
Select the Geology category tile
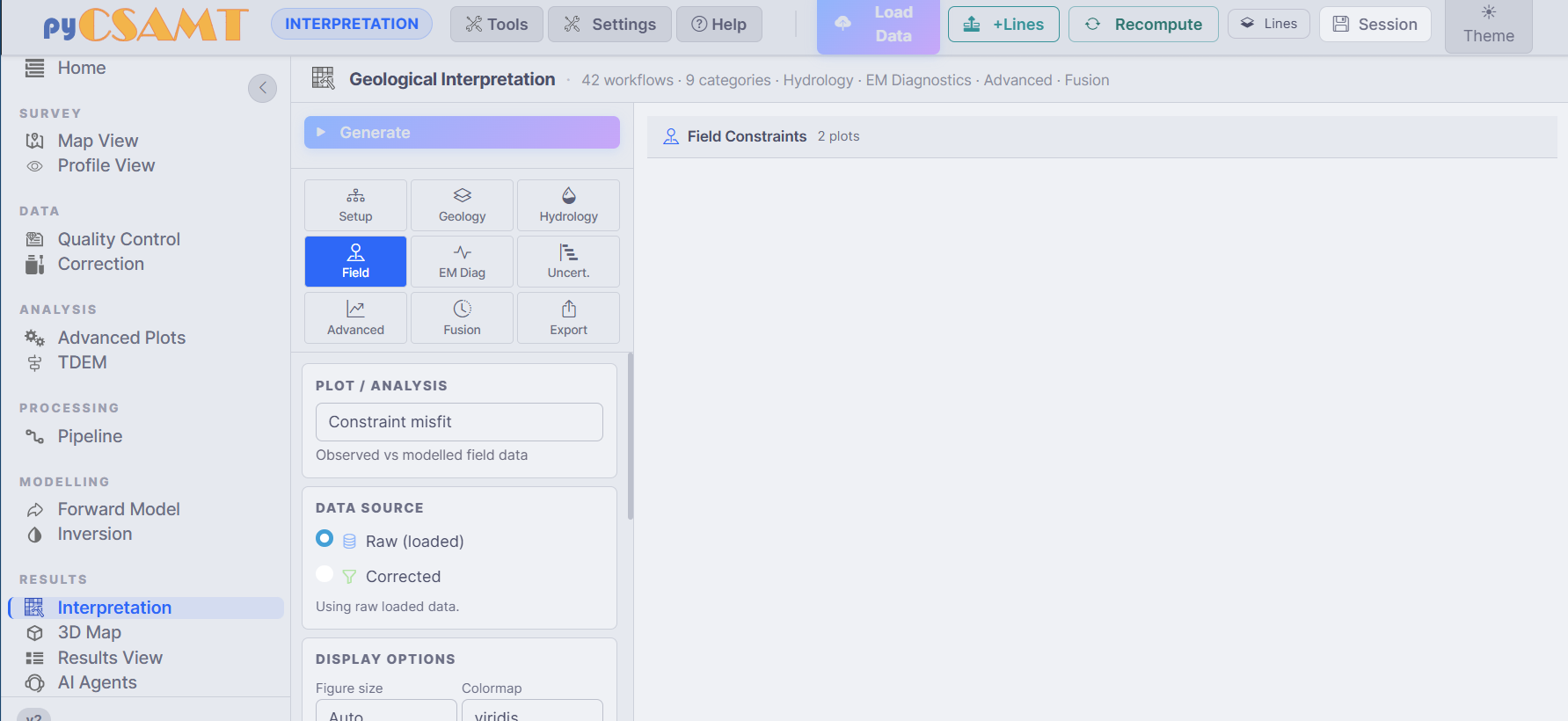[x=462, y=205]
